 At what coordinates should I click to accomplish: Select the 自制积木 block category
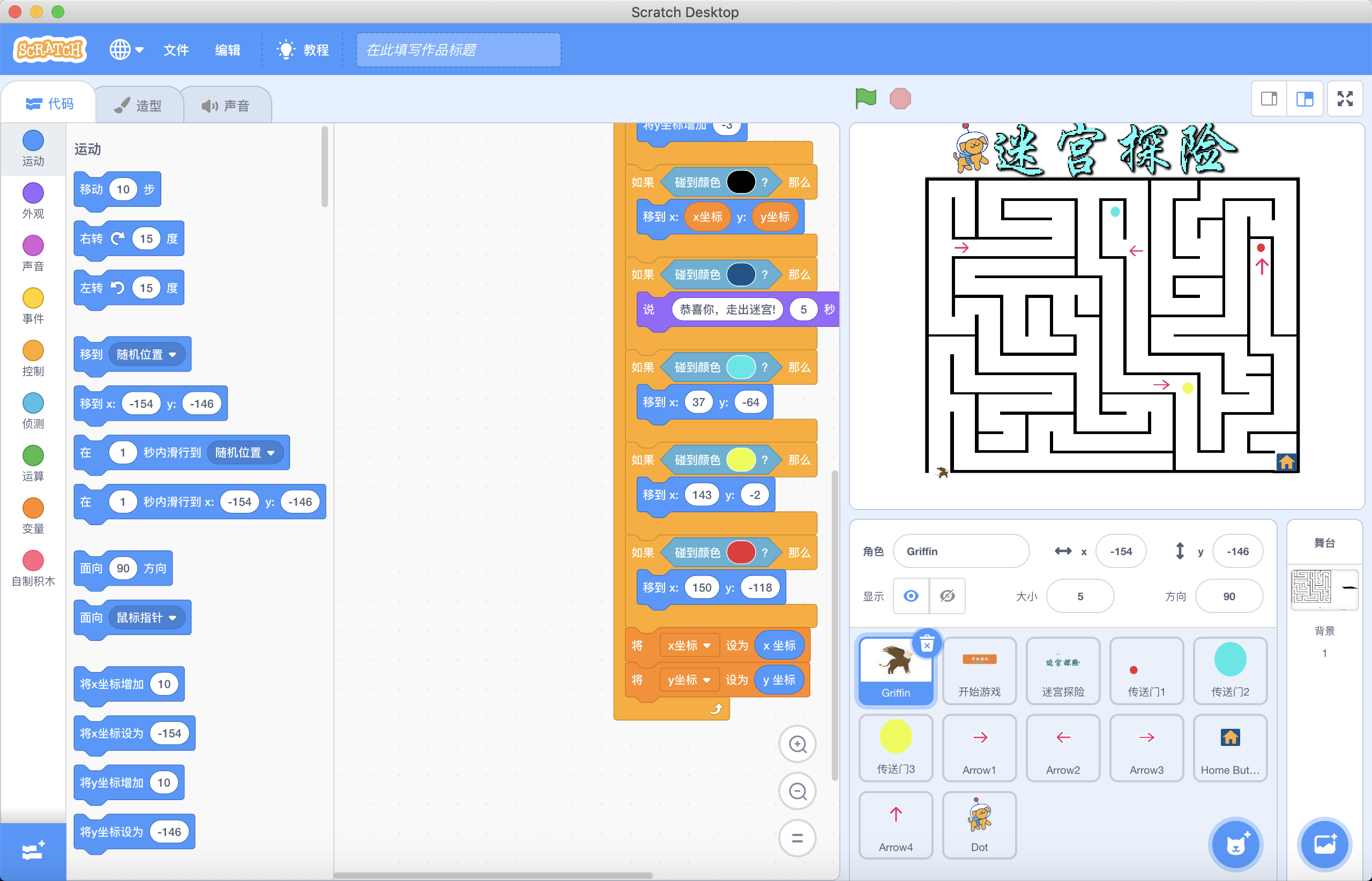[x=33, y=569]
